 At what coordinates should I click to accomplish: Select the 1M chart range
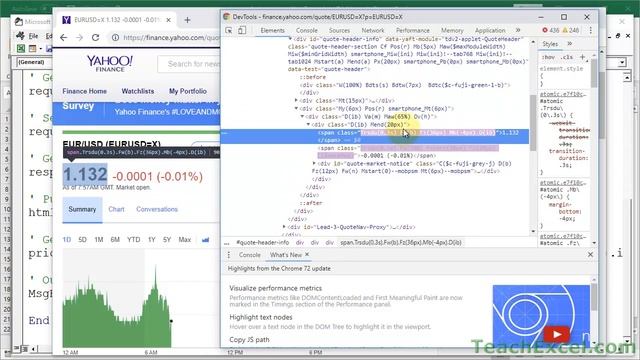click(98, 240)
